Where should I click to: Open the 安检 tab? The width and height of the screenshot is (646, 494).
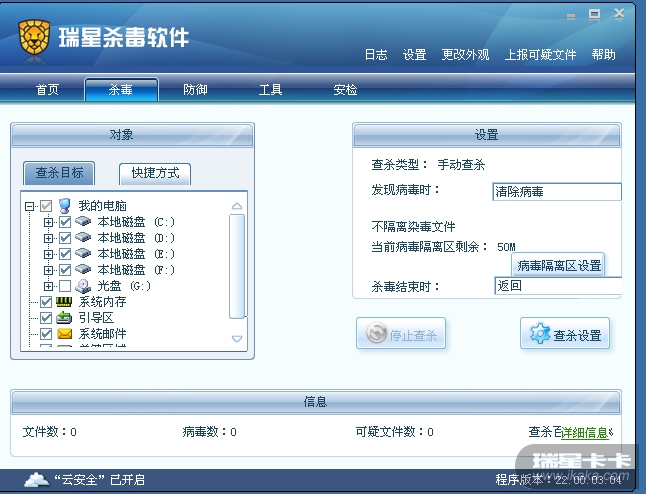point(345,89)
